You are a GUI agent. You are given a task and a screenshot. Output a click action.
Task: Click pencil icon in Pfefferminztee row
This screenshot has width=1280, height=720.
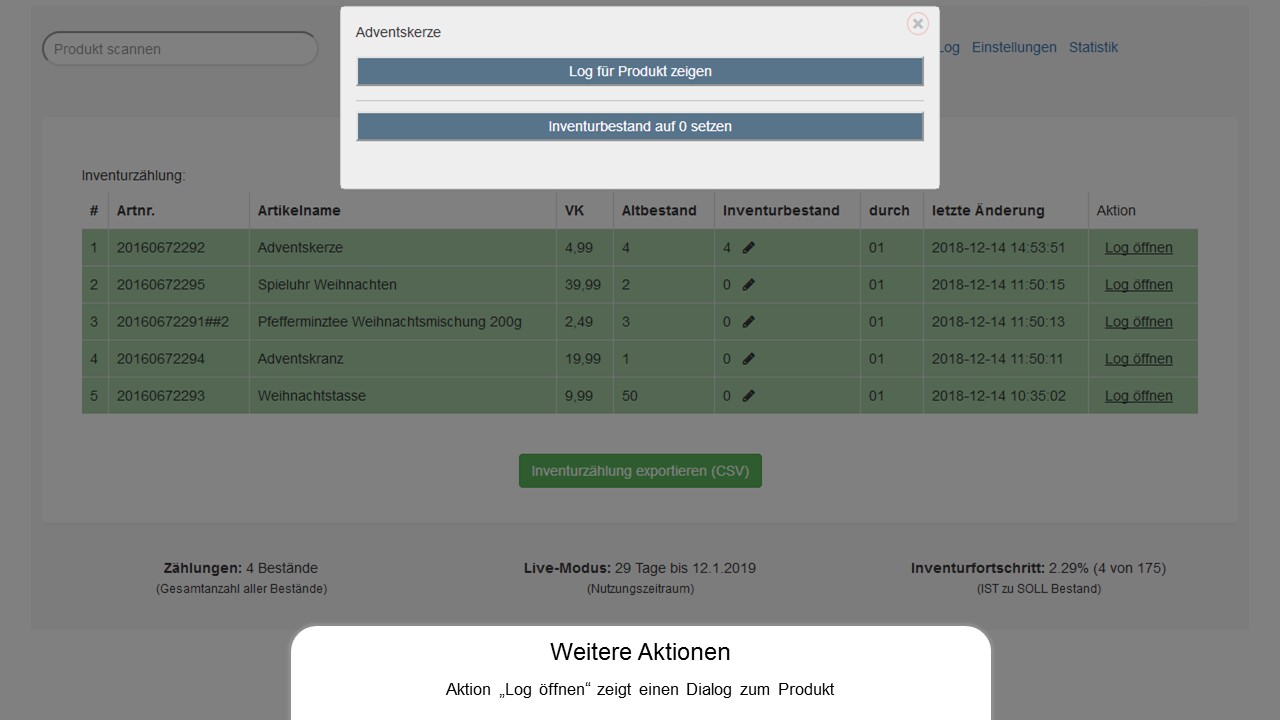[749, 322]
